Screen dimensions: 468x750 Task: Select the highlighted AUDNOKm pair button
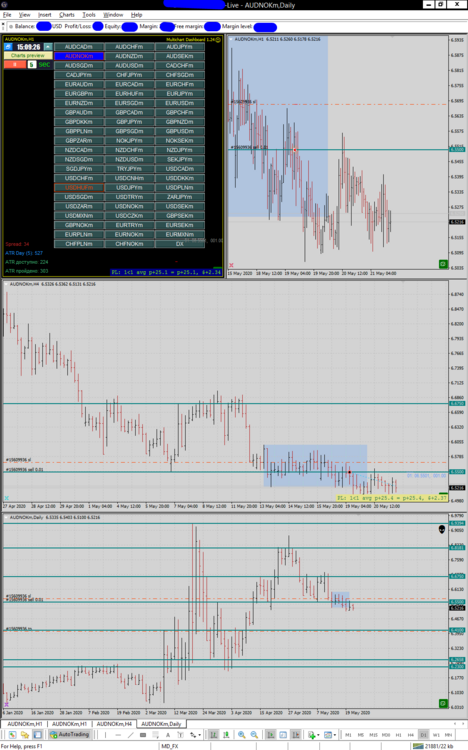78,56
